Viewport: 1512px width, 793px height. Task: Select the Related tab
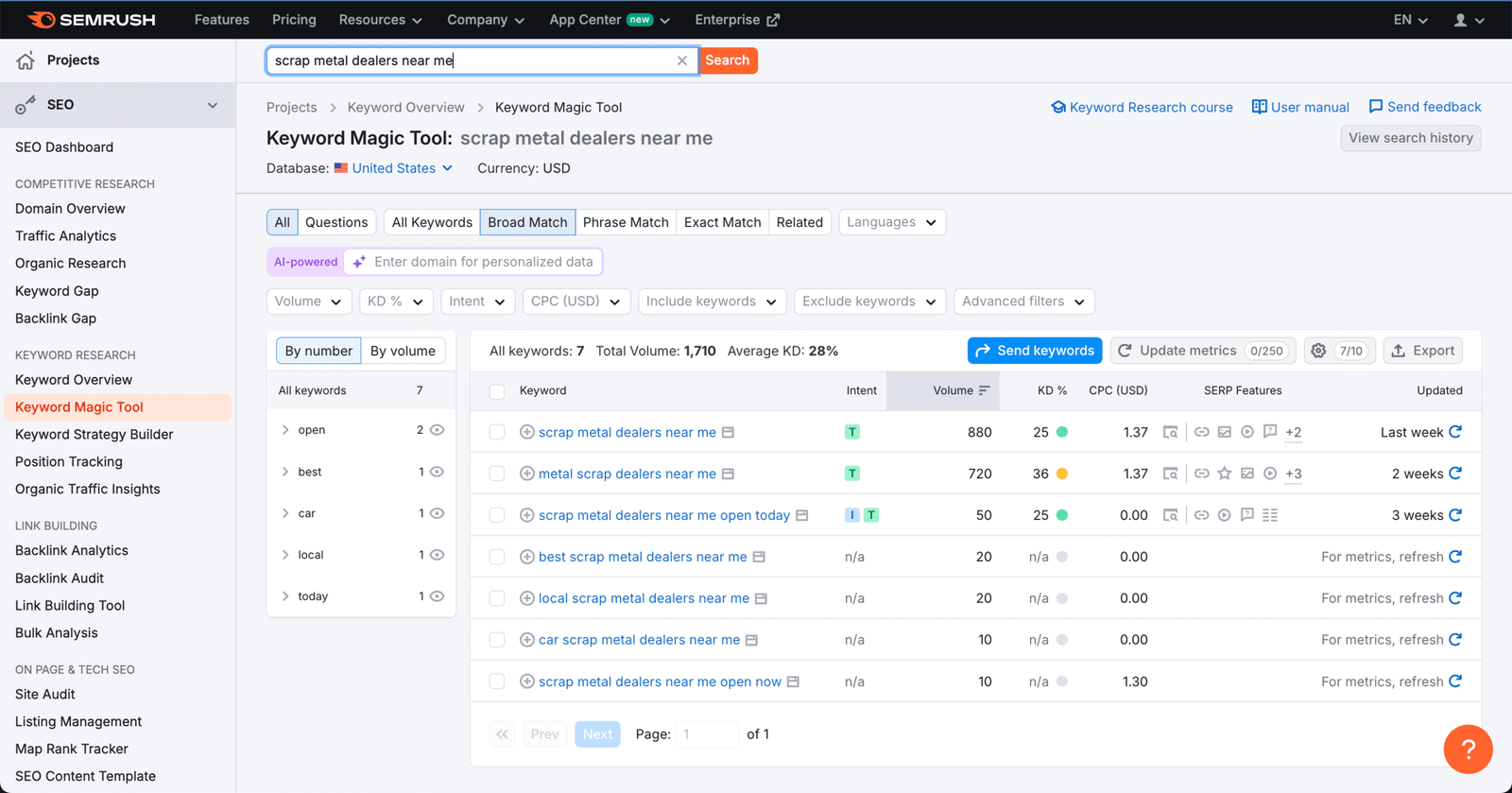point(799,222)
